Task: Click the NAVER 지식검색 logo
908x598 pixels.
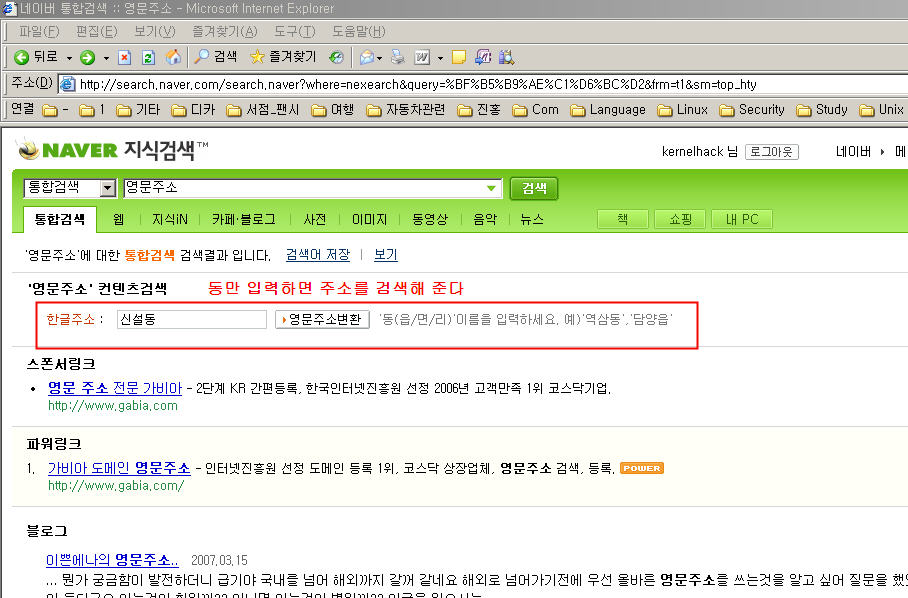Action: 113,150
